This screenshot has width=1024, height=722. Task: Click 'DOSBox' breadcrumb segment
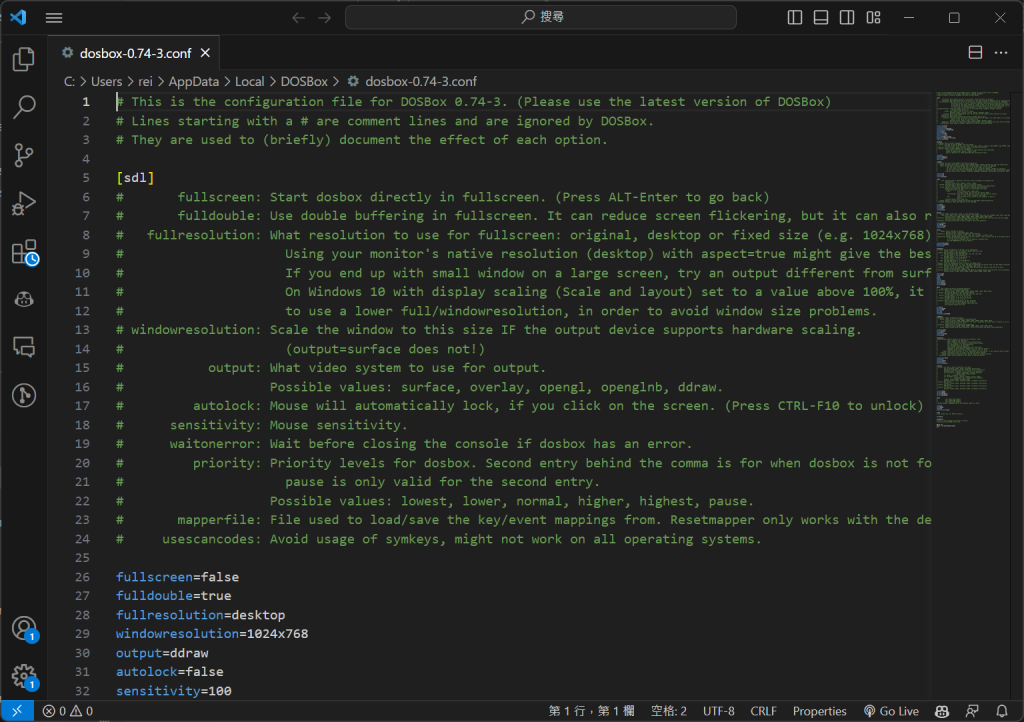[x=304, y=82]
